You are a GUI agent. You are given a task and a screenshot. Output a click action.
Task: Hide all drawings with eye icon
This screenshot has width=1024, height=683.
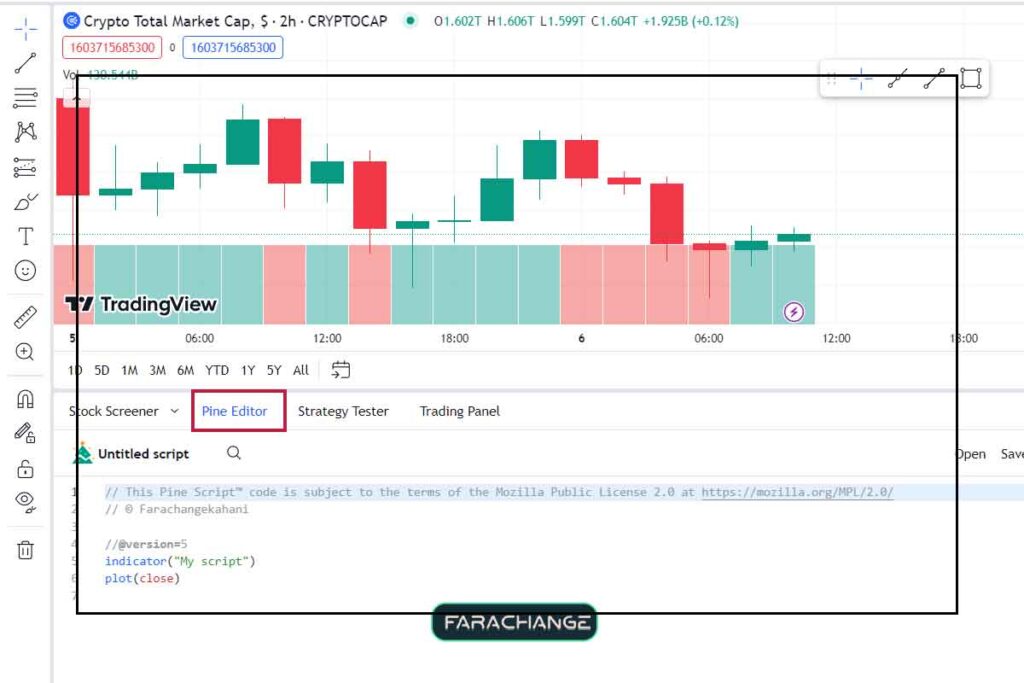tap(25, 501)
